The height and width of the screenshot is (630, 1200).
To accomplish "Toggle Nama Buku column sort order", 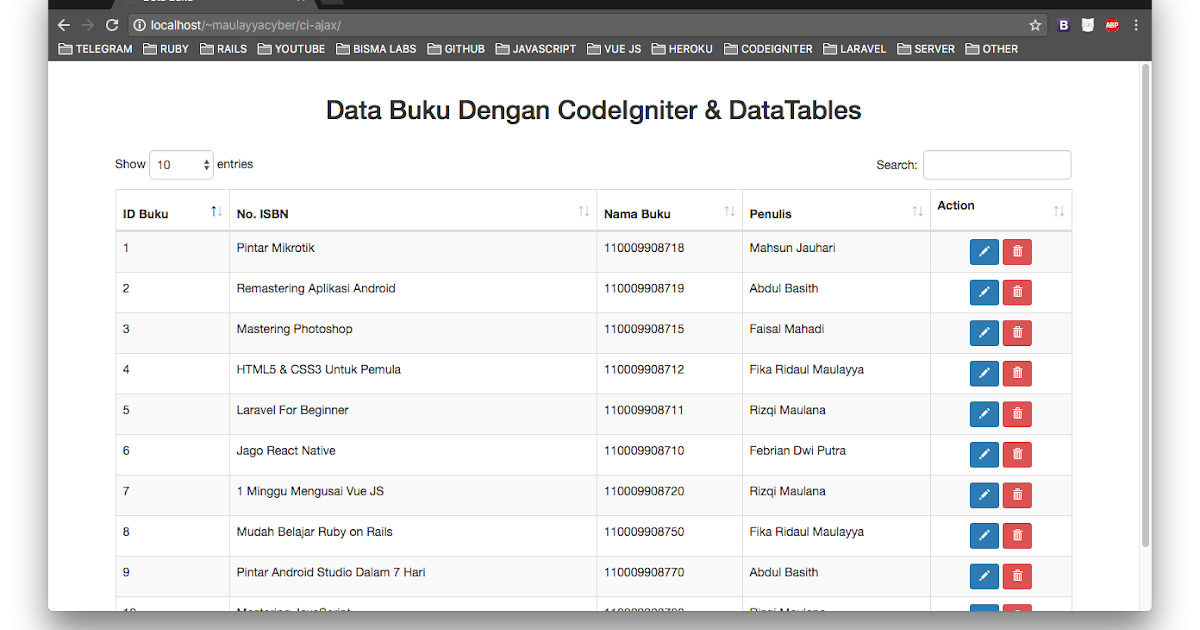I will [727, 212].
